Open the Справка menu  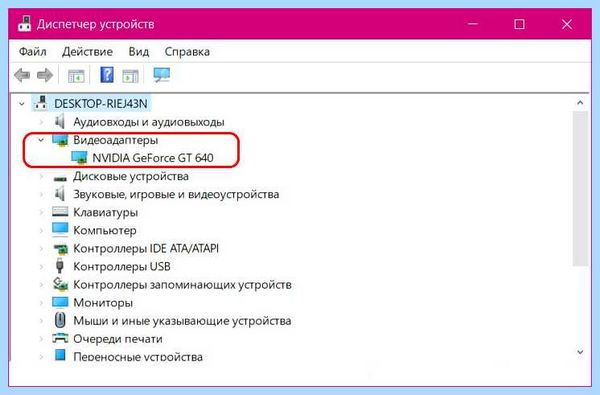[x=187, y=52]
